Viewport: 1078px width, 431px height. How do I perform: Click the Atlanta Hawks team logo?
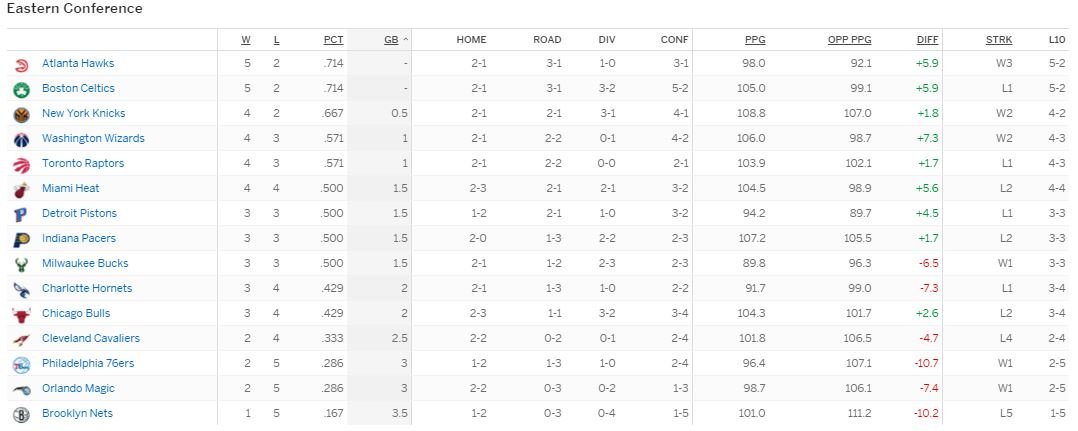22,64
